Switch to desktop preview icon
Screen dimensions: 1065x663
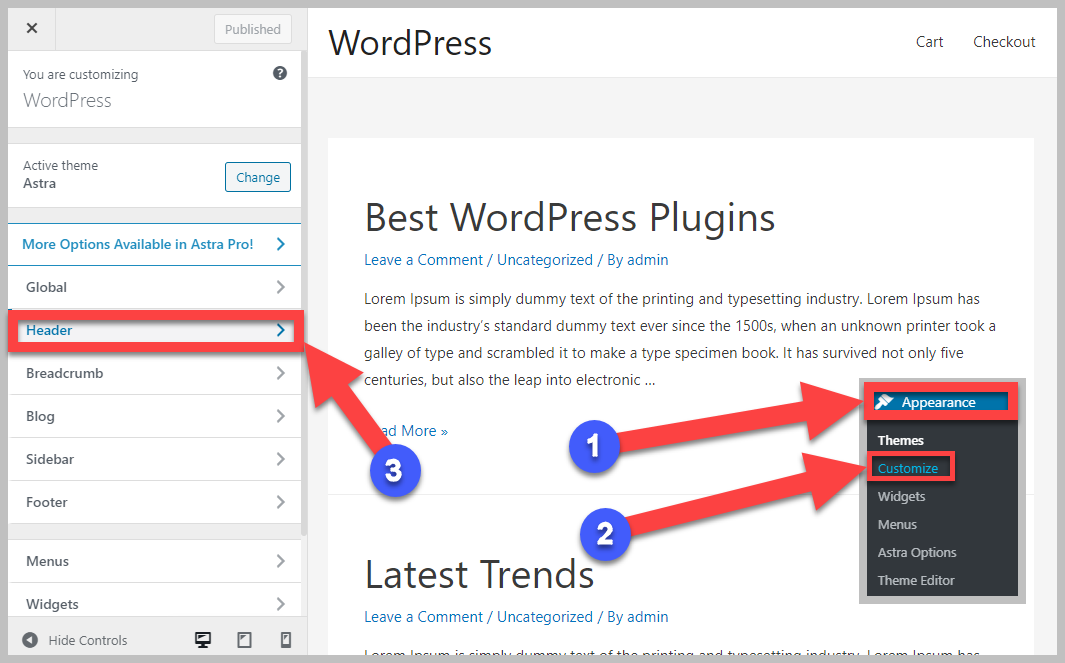click(x=202, y=640)
